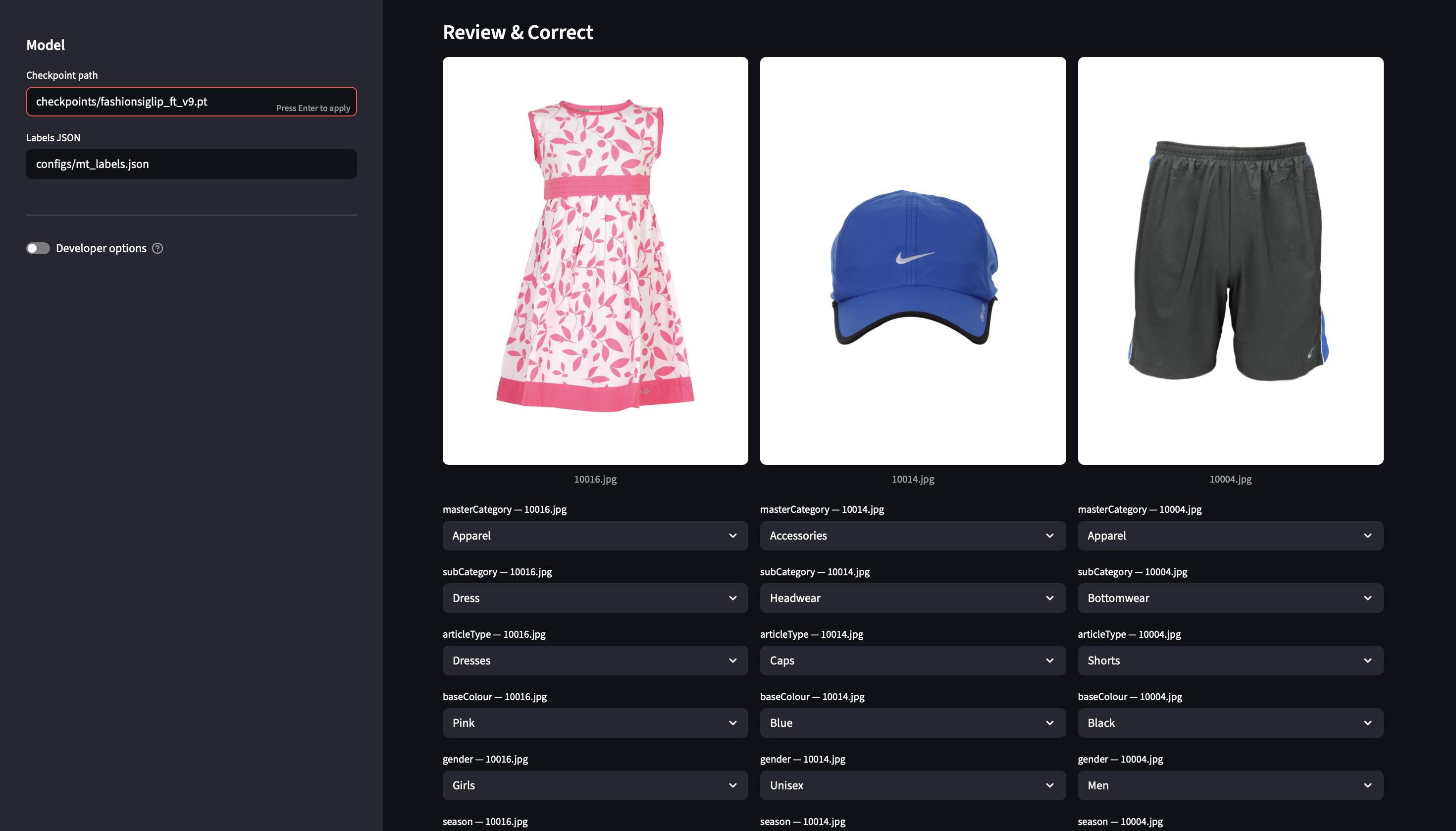The height and width of the screenshot is (831, 1456).
Task: Open gender dropdown showing Girls
Action: click(x=595, y=785)
